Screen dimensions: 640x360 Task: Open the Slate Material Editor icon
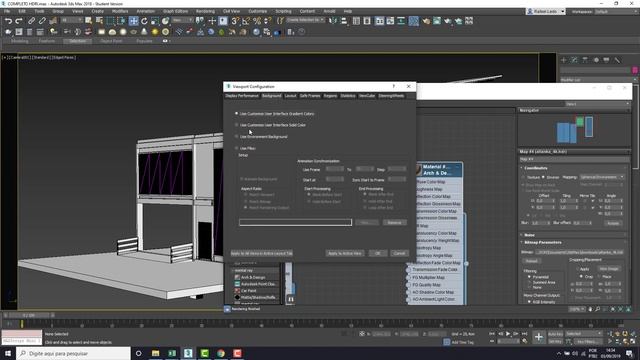[x=413, y=21]
